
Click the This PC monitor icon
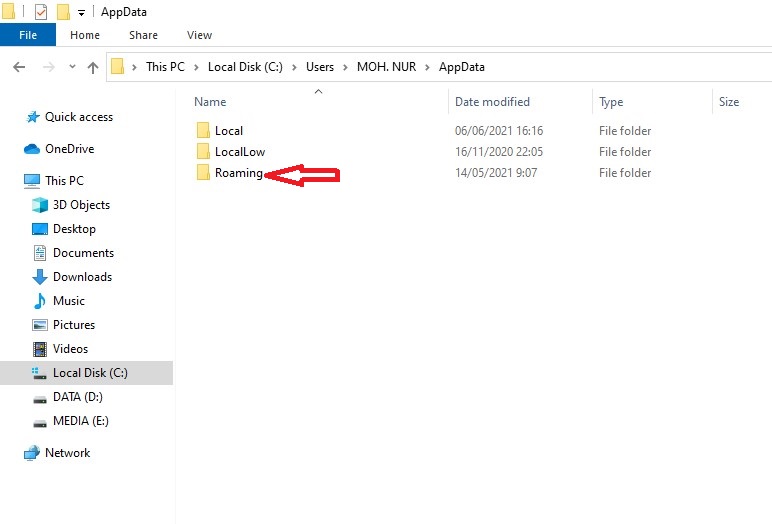[32, 181]
